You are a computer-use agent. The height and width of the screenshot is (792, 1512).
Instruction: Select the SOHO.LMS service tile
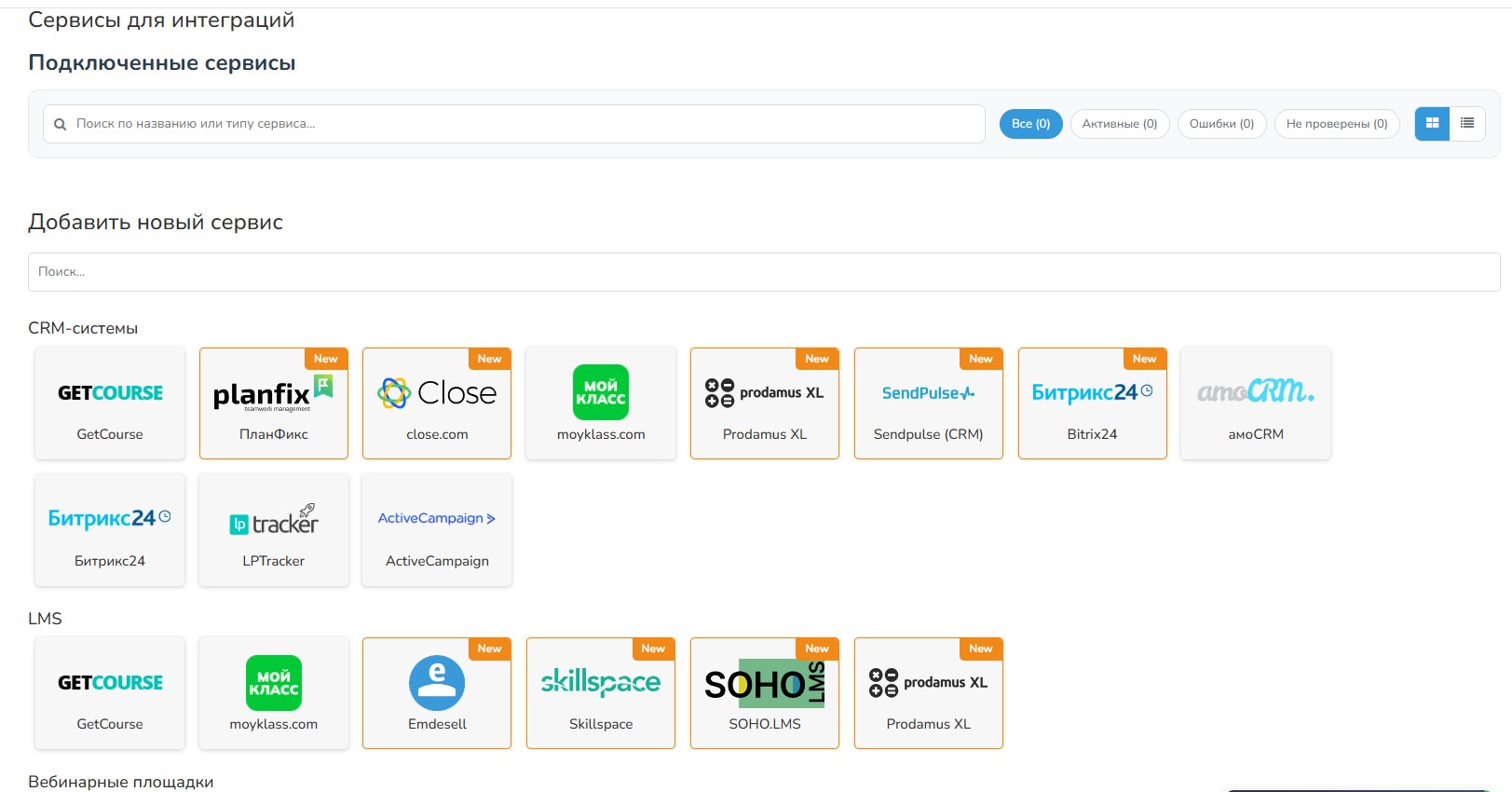click(765, 693)
